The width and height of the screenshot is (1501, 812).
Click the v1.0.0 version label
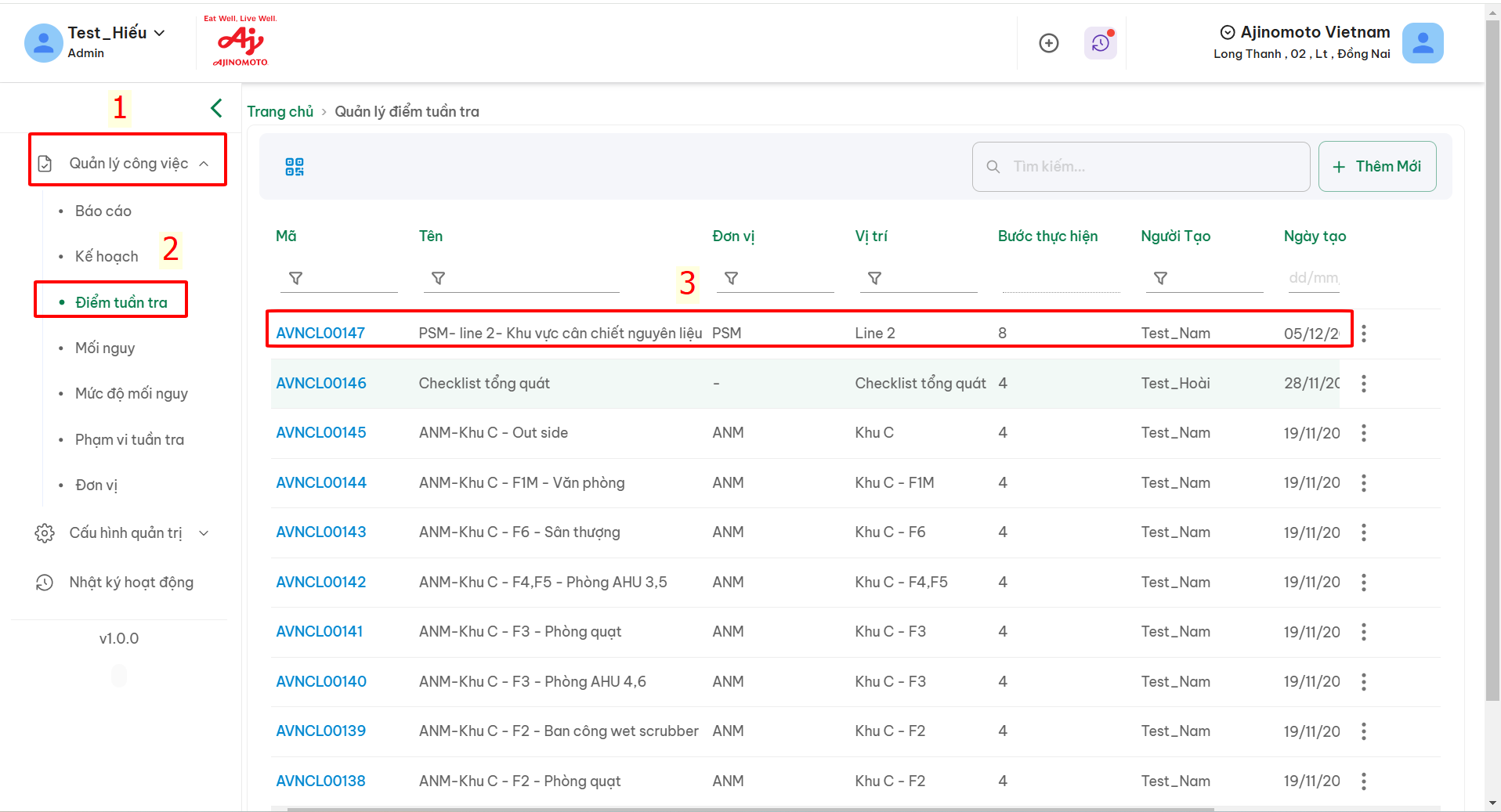(x=119, y=639)
